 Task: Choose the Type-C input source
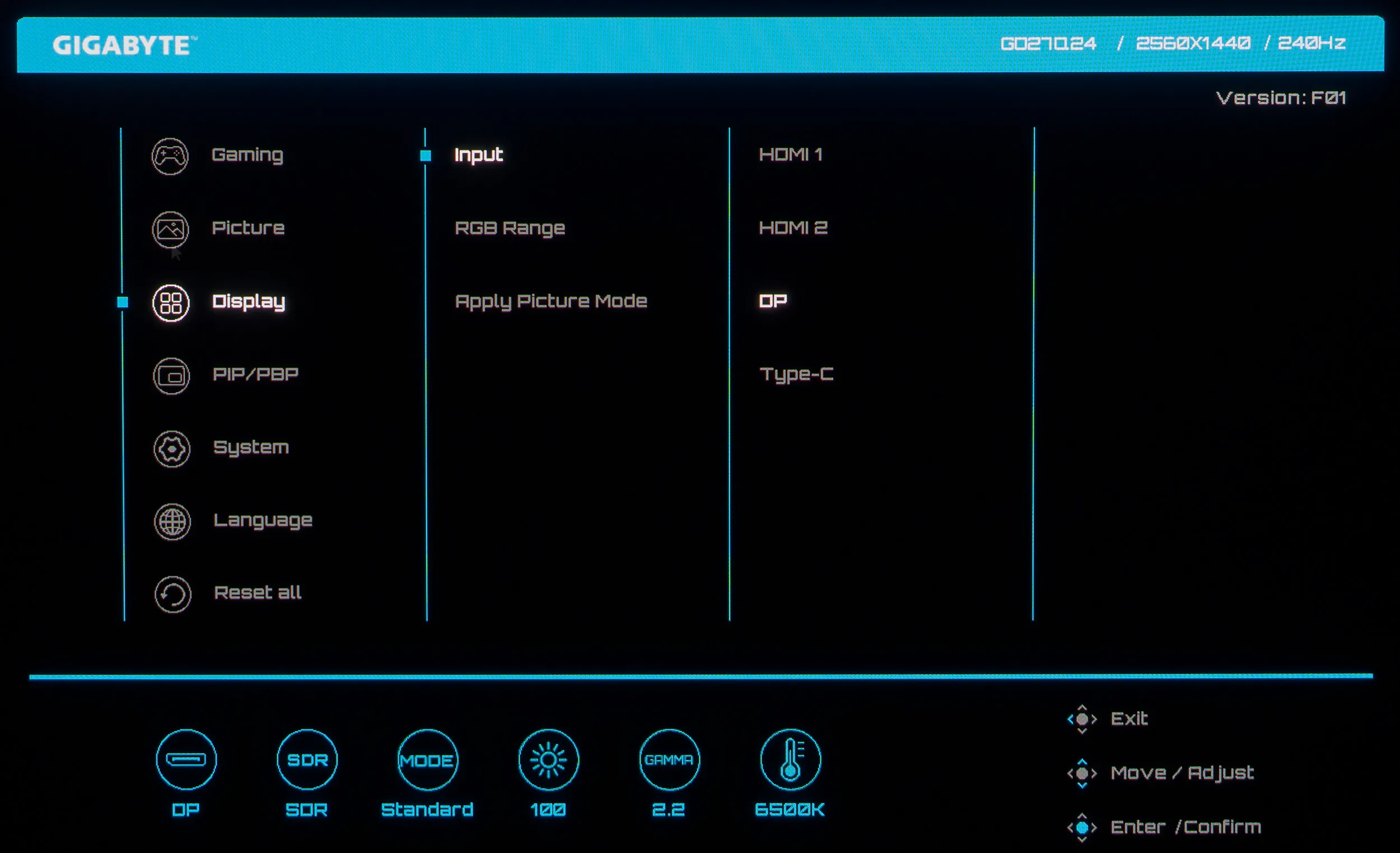click(796, 375)
